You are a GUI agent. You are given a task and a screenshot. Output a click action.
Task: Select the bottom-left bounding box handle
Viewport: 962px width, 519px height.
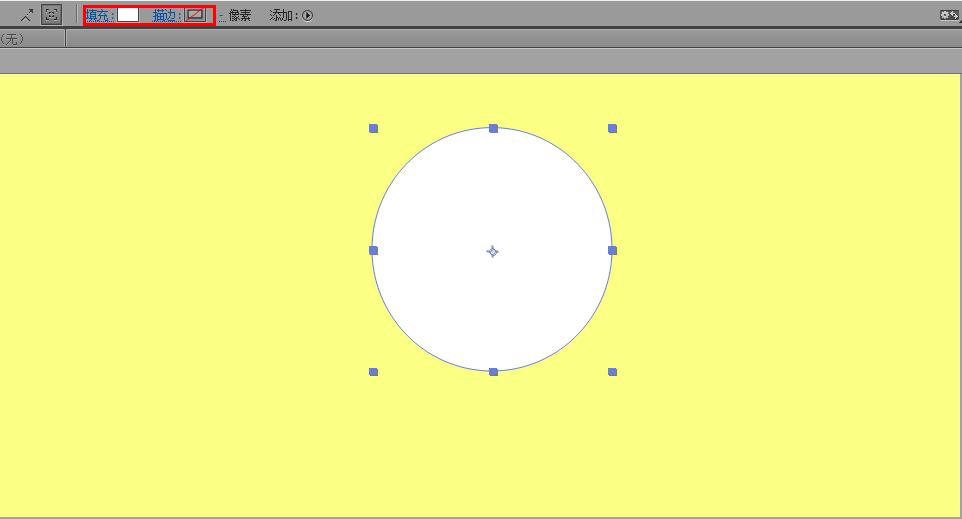coord(374,372)
